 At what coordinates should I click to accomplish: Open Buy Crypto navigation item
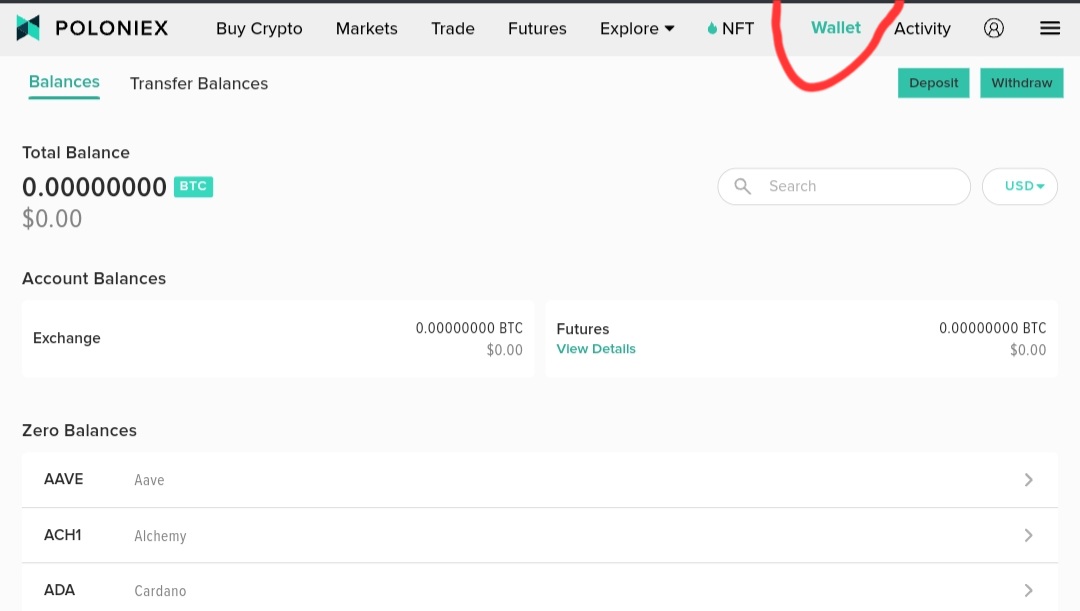point(259,28)
